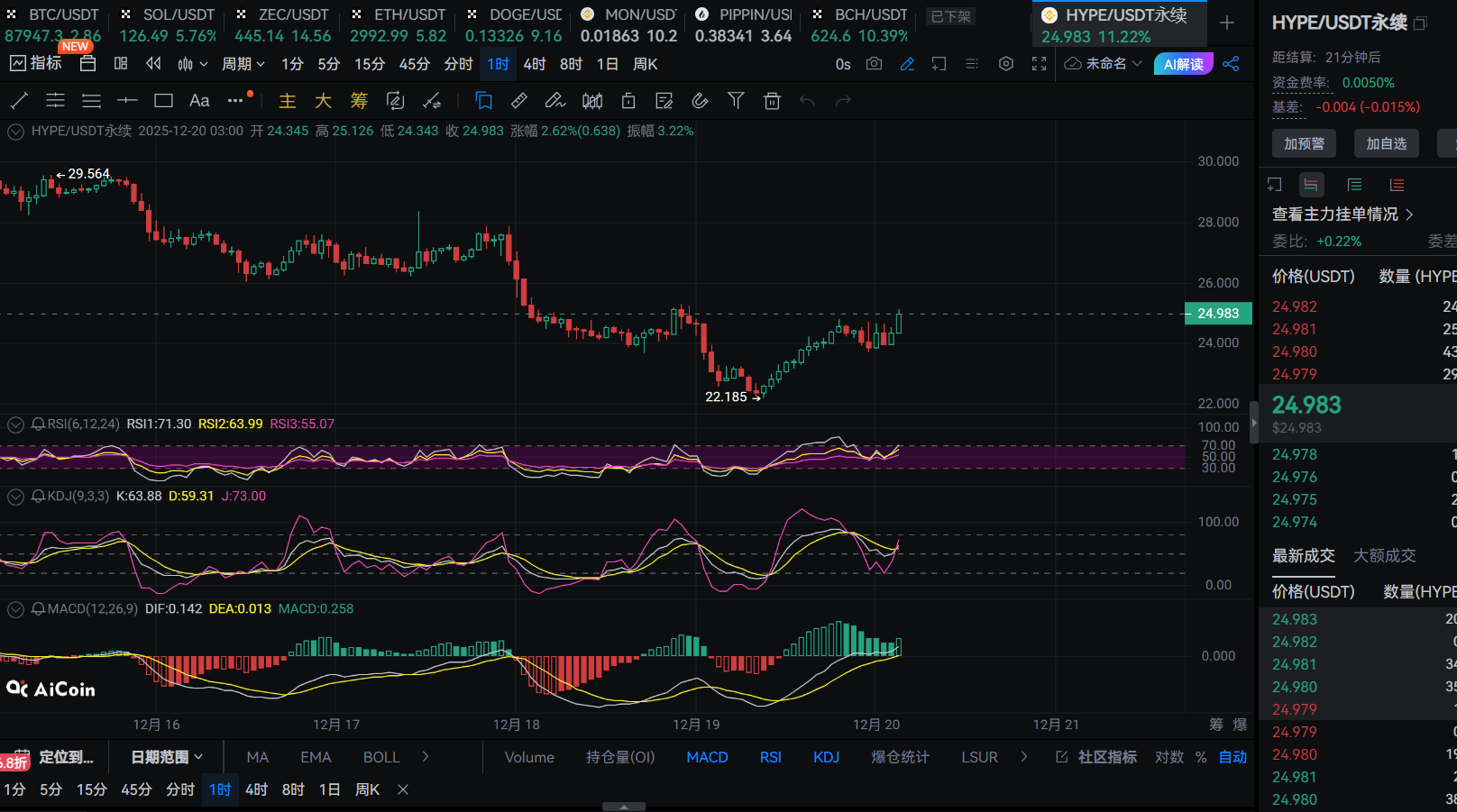Click the 24.983 current price label on the axis
This screenshot has width=1457, height=812.
[1217, 314]
